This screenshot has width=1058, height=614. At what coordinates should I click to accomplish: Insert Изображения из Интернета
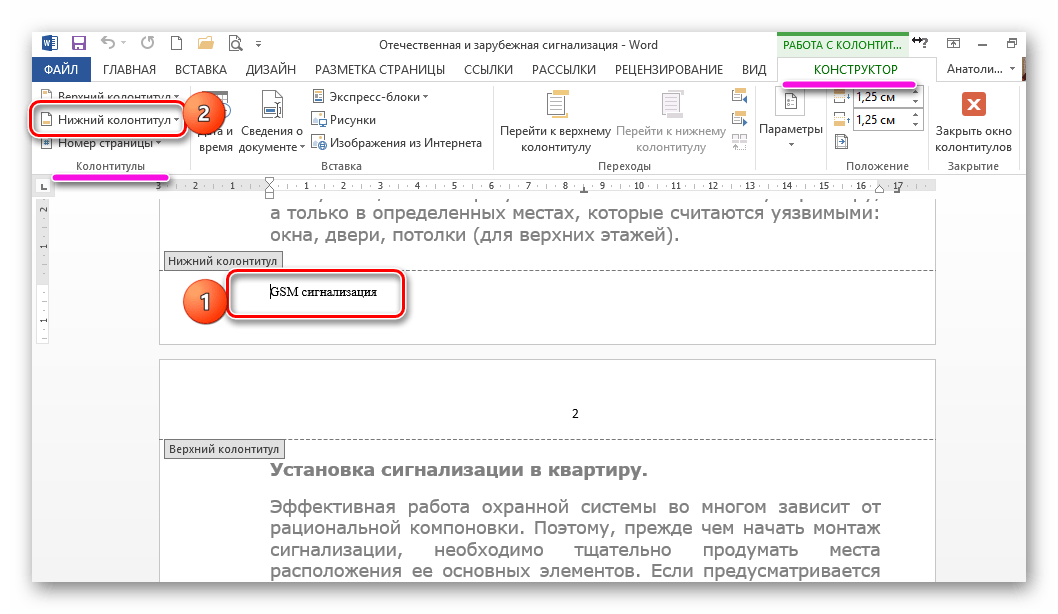(396, 143)
